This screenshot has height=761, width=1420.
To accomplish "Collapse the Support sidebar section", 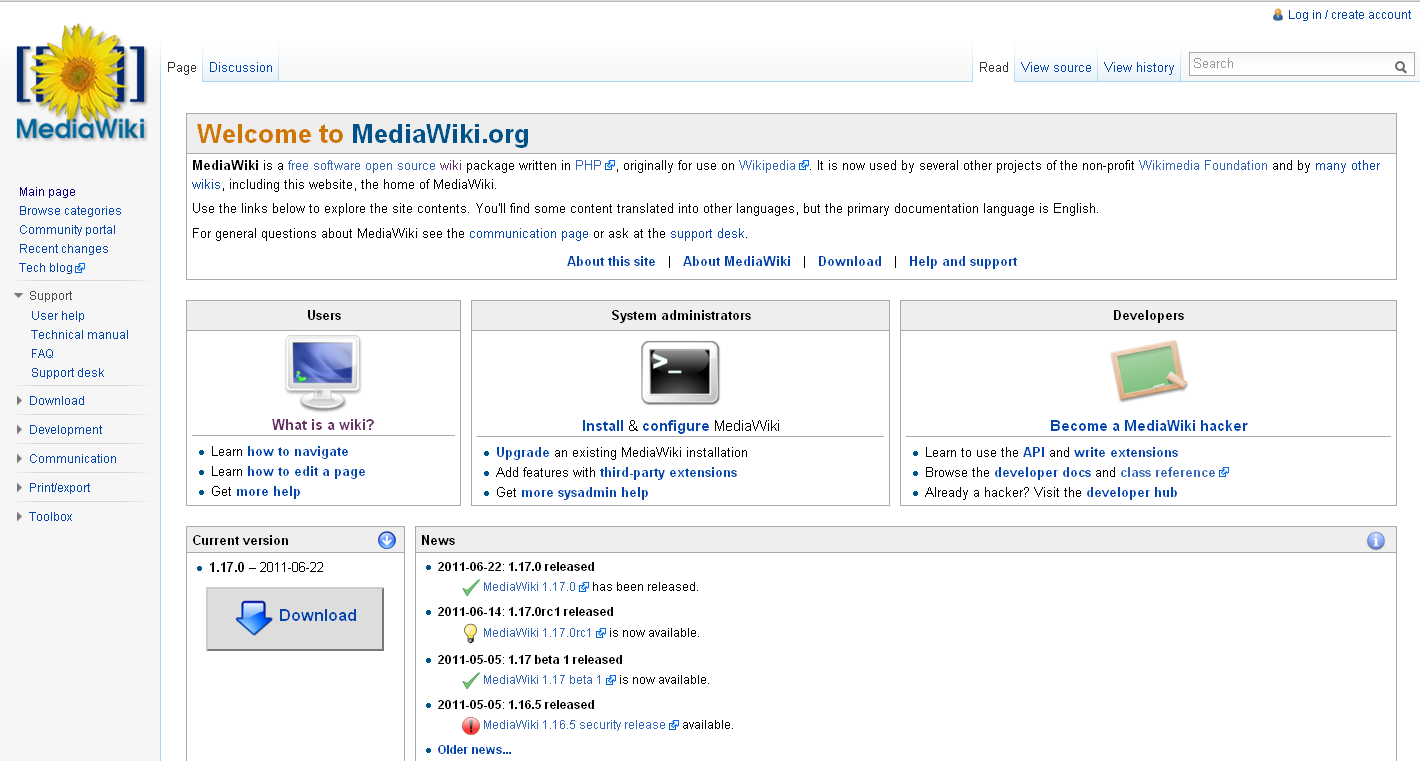I will pos(19,296).
